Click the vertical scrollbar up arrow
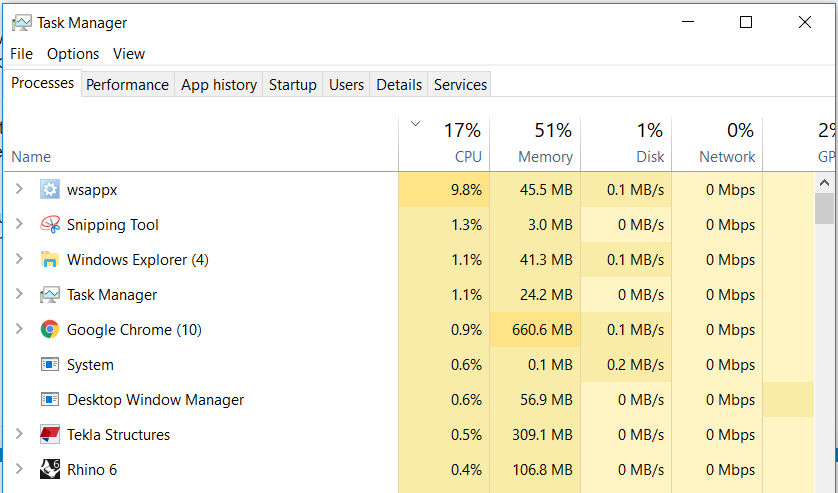 [x=825, y=183]
